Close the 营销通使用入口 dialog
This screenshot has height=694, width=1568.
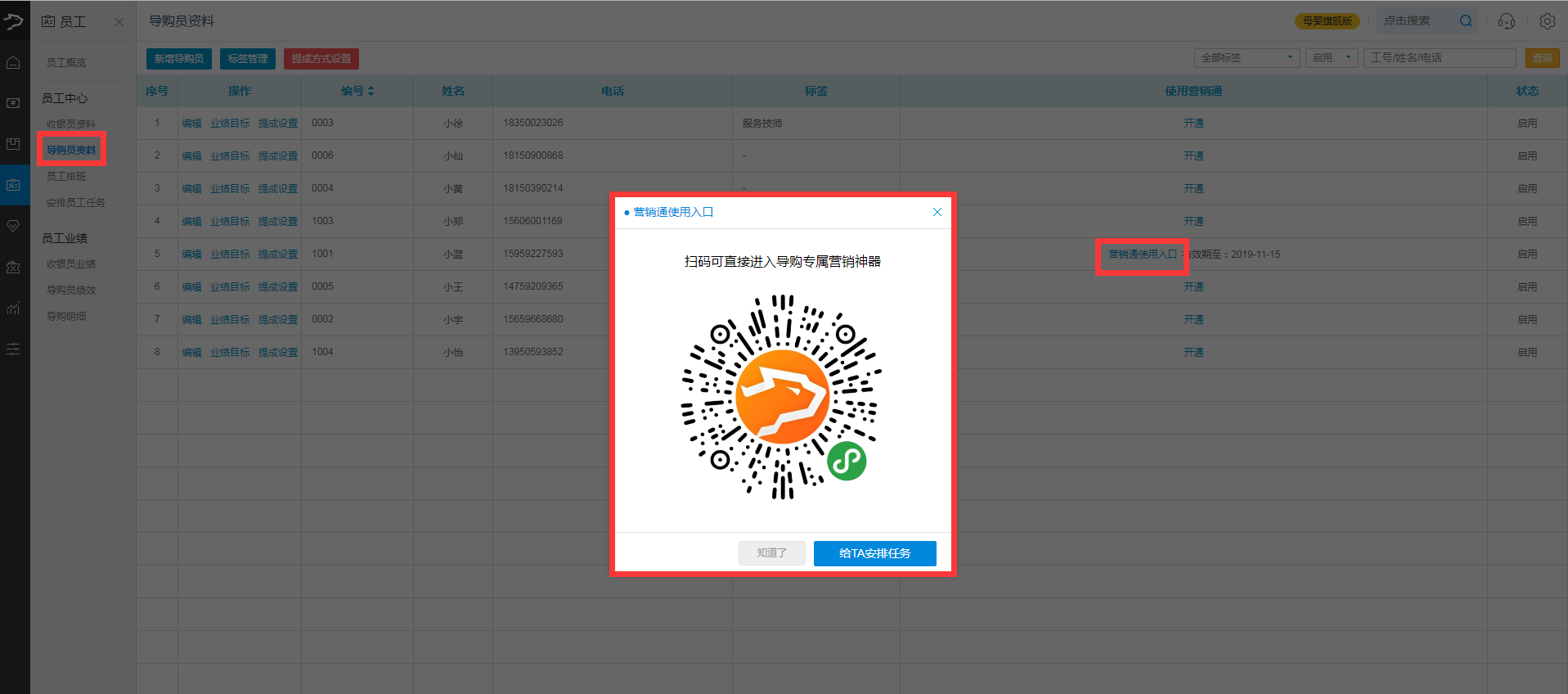click(937, 212)
